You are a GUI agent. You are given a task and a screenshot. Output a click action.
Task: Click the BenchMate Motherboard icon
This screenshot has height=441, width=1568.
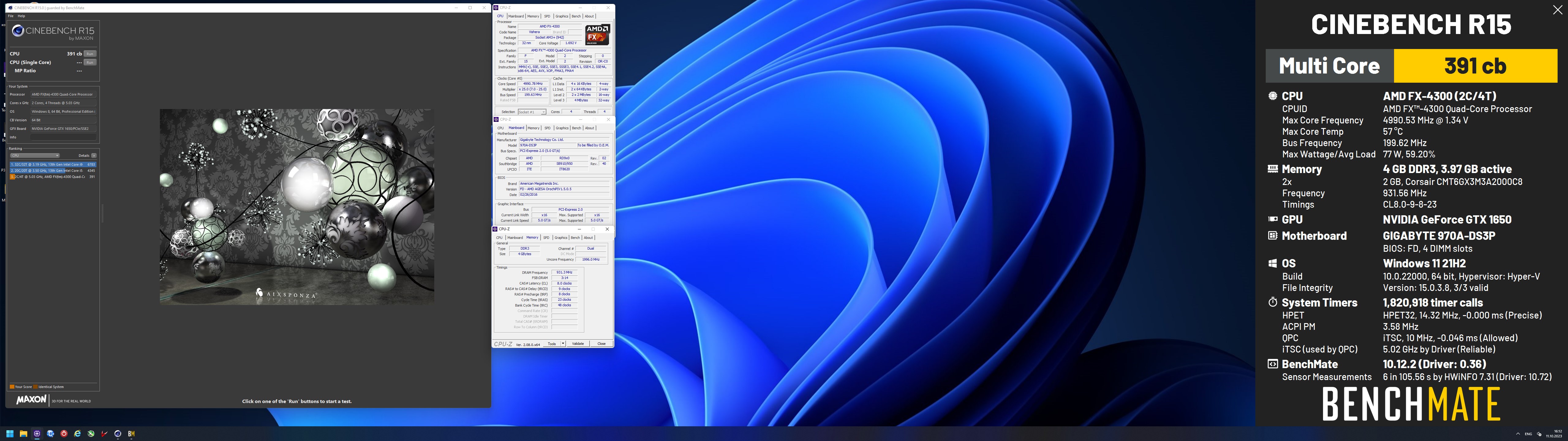[1272, 235]
